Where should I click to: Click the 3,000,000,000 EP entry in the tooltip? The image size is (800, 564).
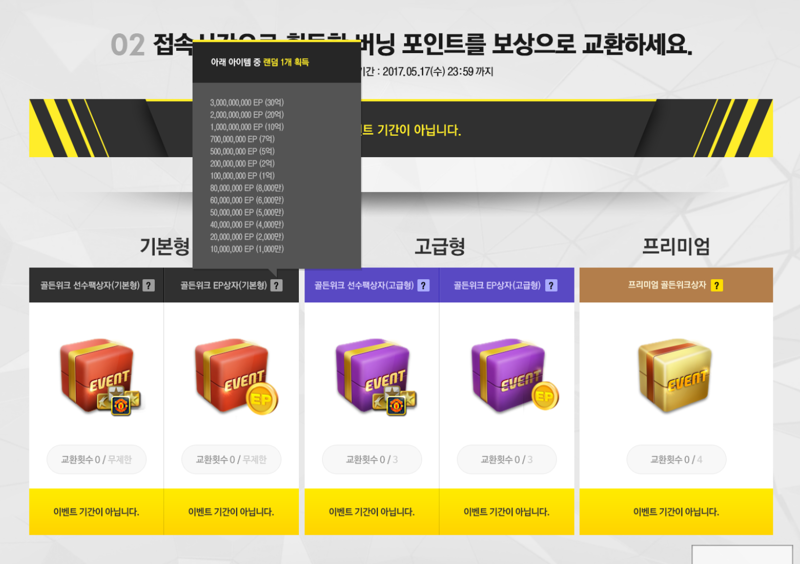pyautogui.click(x=247, y=103)
